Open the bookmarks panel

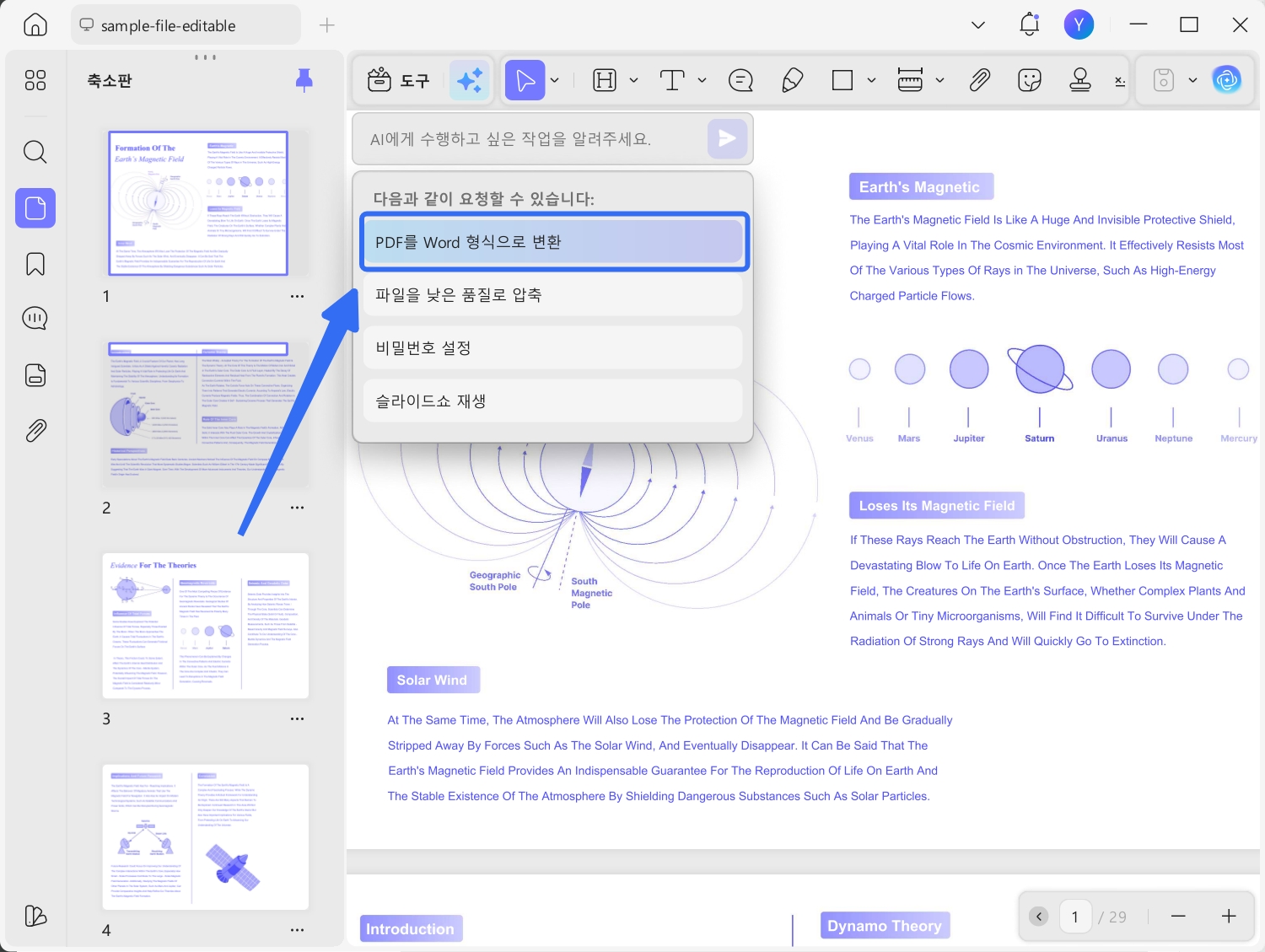pyautogui.click(x=35, y=264)
